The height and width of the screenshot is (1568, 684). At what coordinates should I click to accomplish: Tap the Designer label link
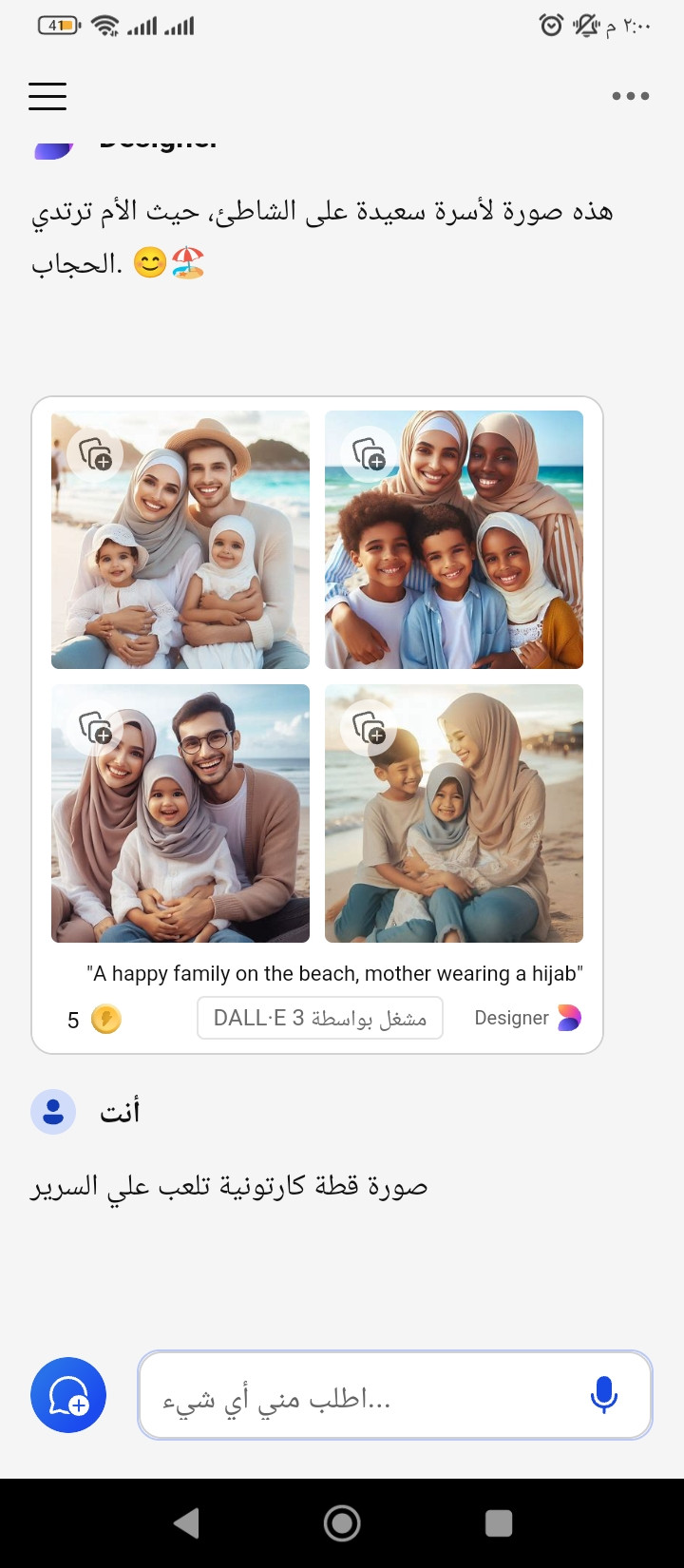click(x=511, y=1018)
